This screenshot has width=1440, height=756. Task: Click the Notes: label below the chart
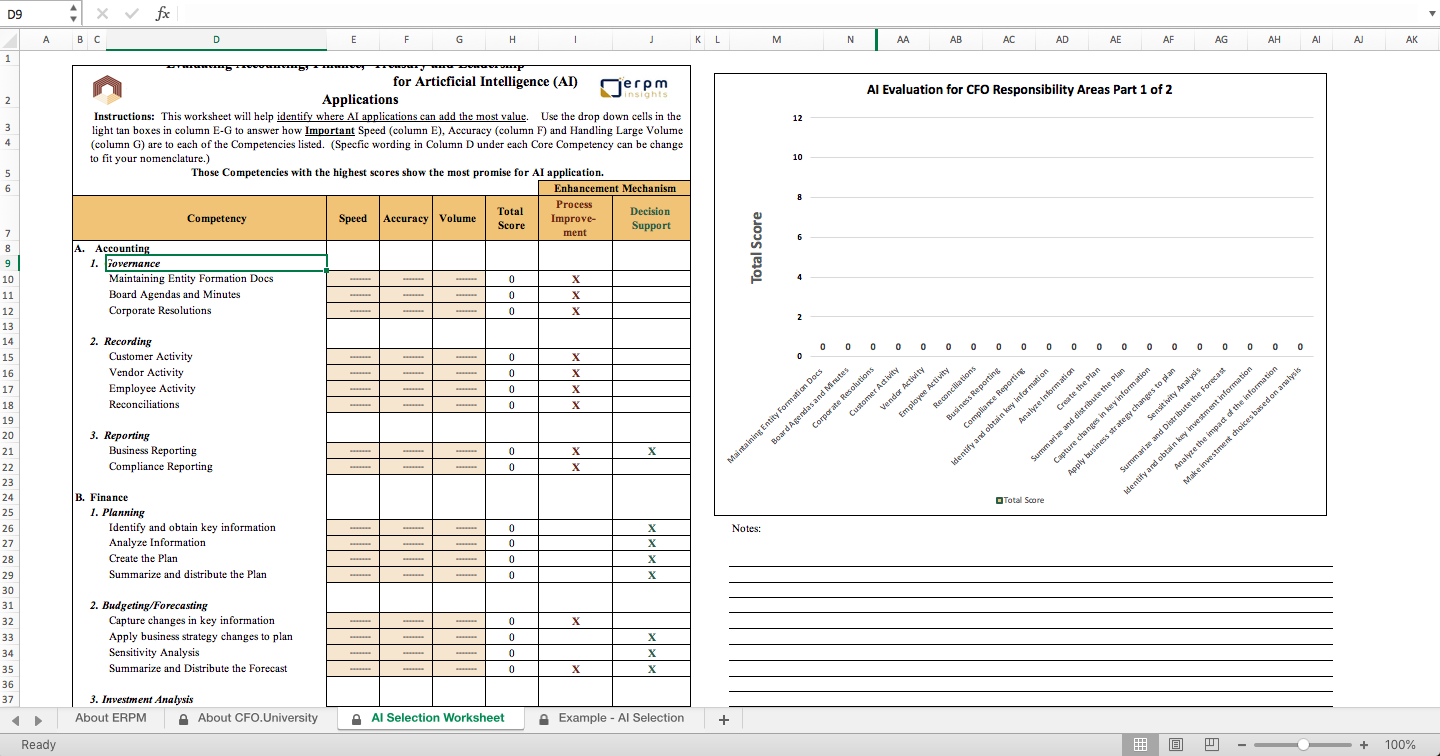(746, 528)
